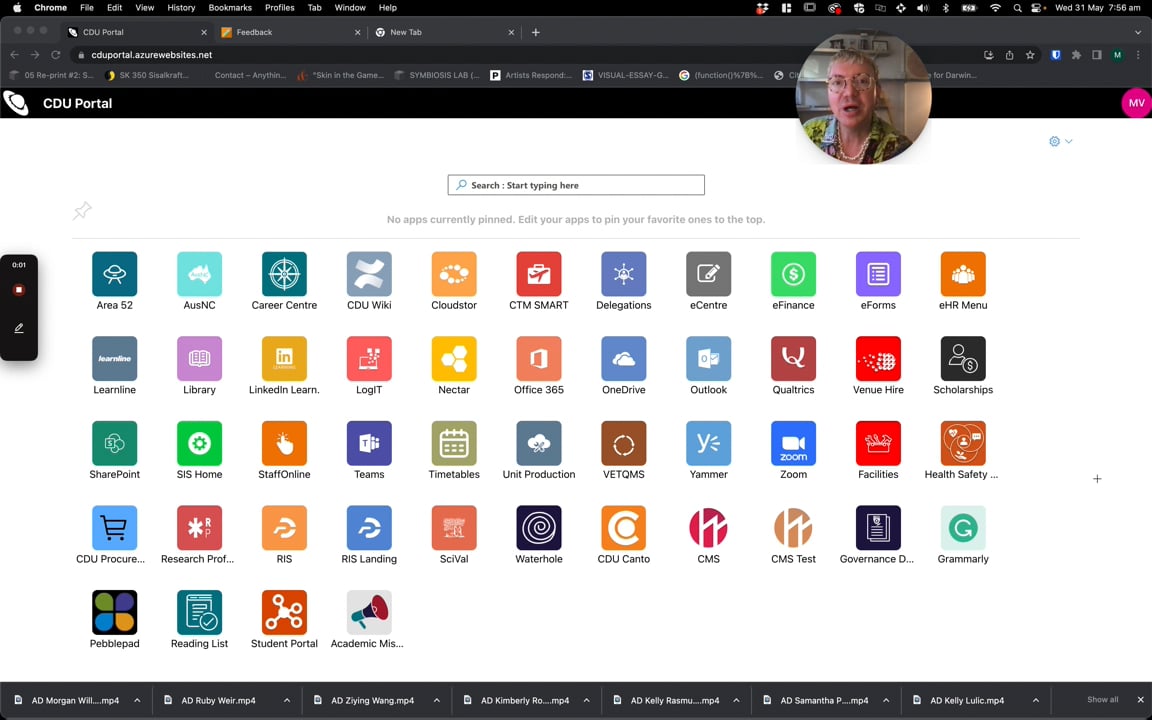This screenshot has width=1152, height=720.
Task: Open SIS Home gear app
Action: (199, 443)
